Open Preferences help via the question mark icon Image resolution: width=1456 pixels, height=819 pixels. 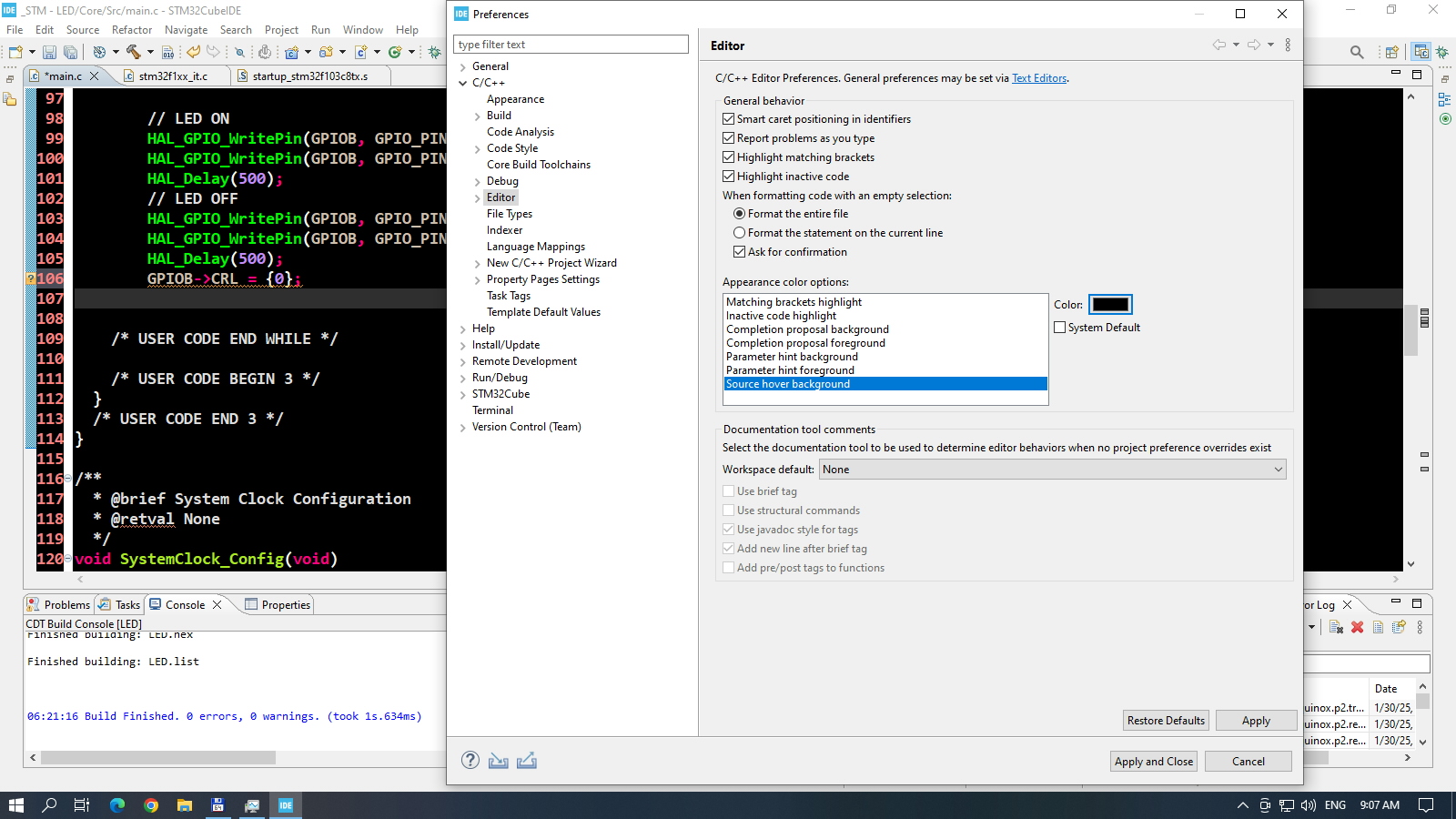tap(470, 760)
